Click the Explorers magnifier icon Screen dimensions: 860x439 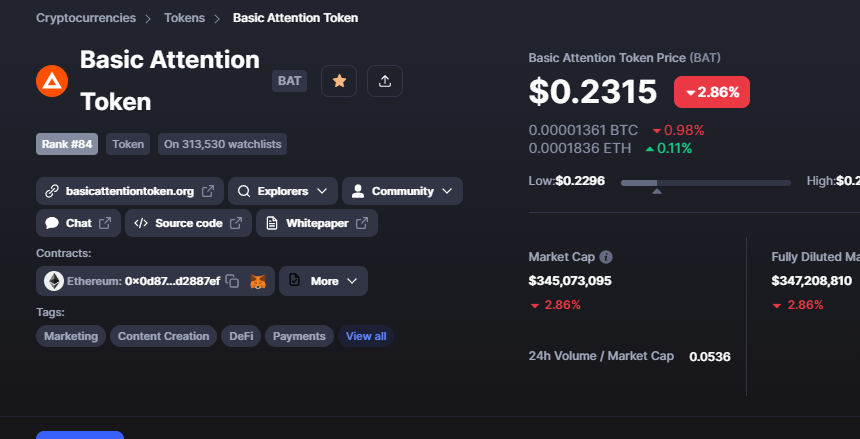coord(244,191)
